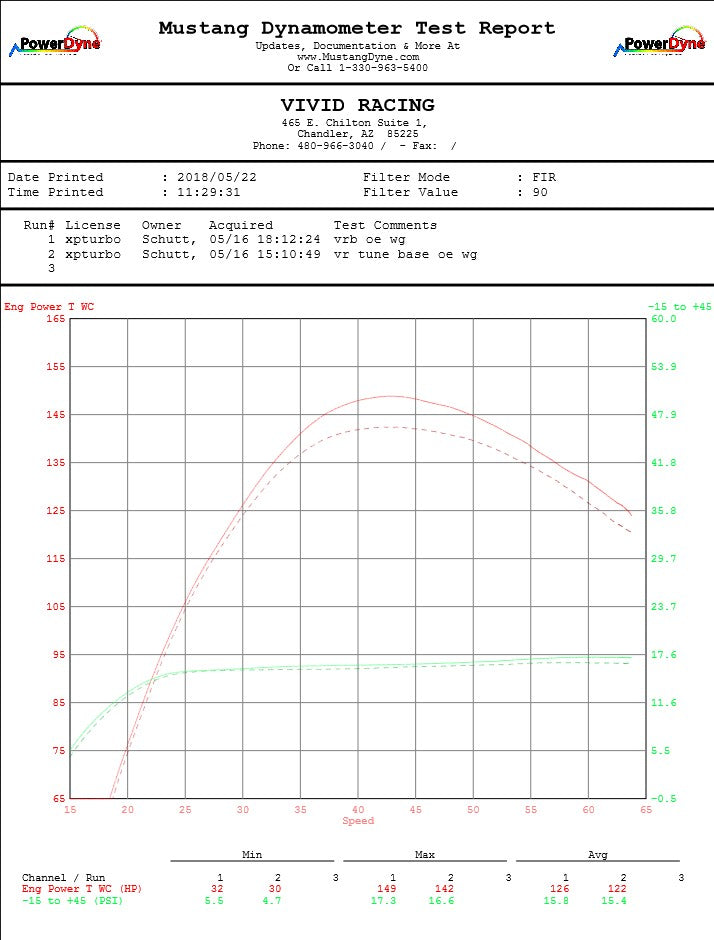Viewport: 714px width, 940px height.
Task: Click the 145 value on the power axis
Action: coord(56,415)
